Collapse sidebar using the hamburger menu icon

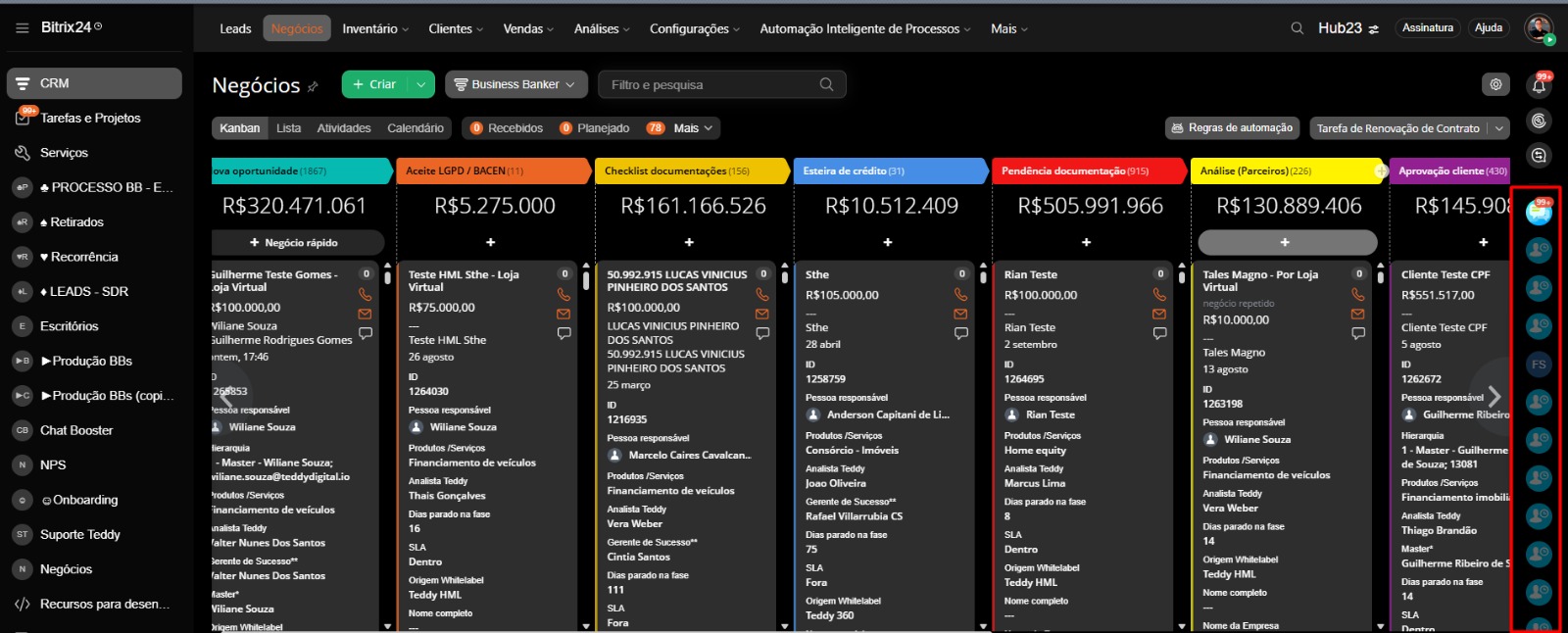[22, 27]
